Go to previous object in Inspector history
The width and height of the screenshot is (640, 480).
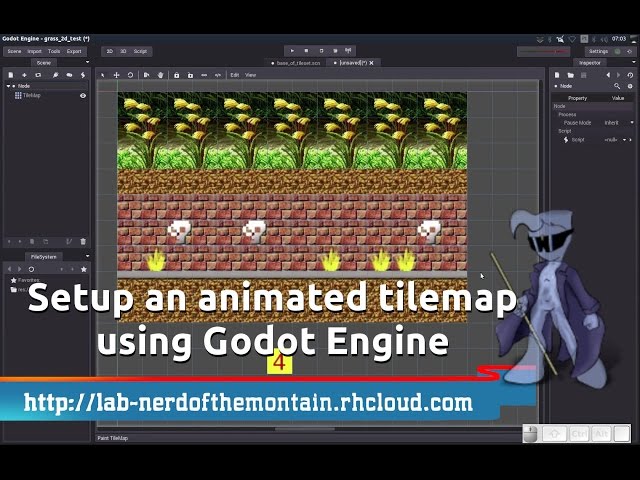pos(608,75)
